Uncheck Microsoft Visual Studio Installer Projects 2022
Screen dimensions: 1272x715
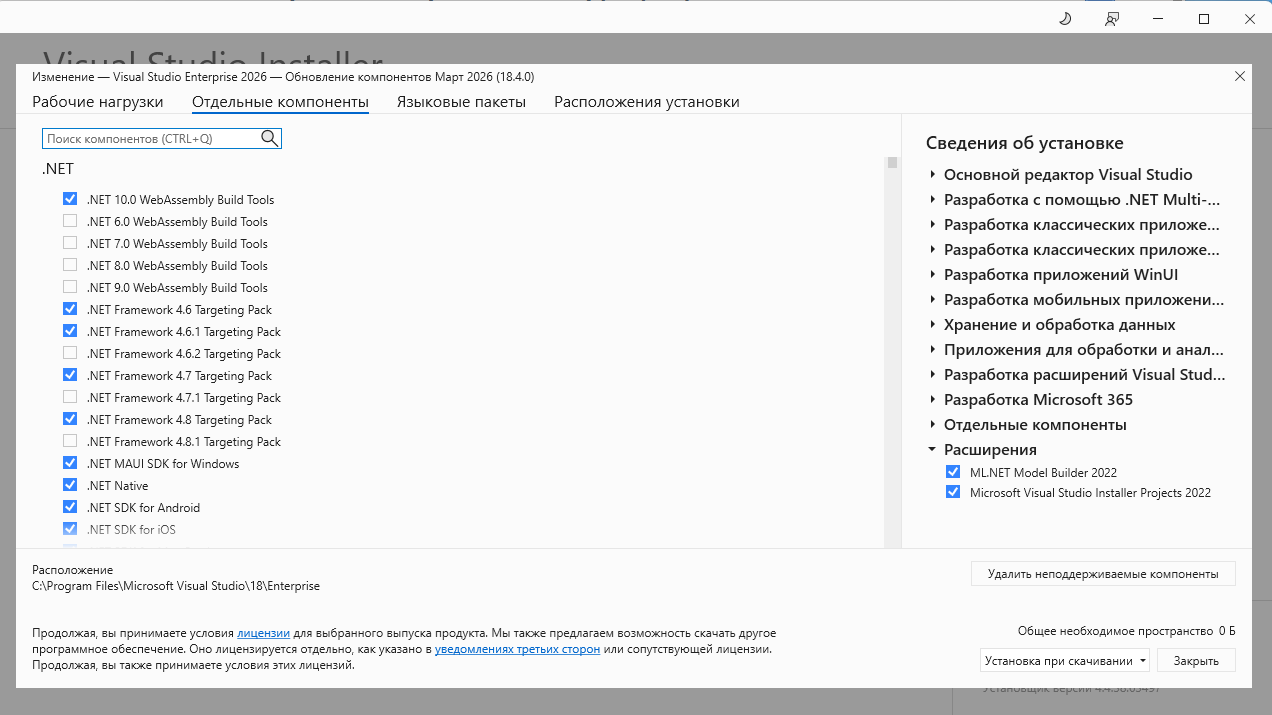pyautogui.click(x=953, y=492)
